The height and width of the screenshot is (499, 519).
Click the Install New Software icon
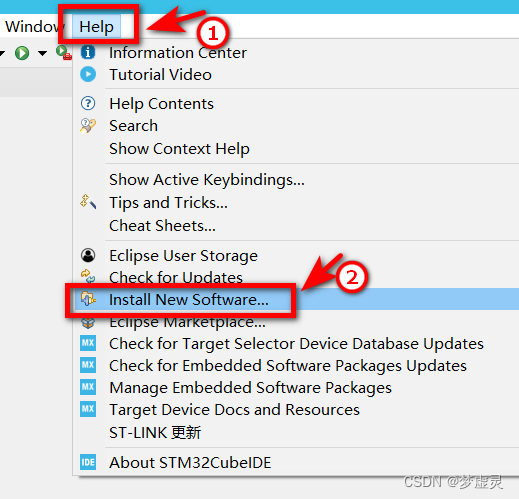[x=88, y=299]
